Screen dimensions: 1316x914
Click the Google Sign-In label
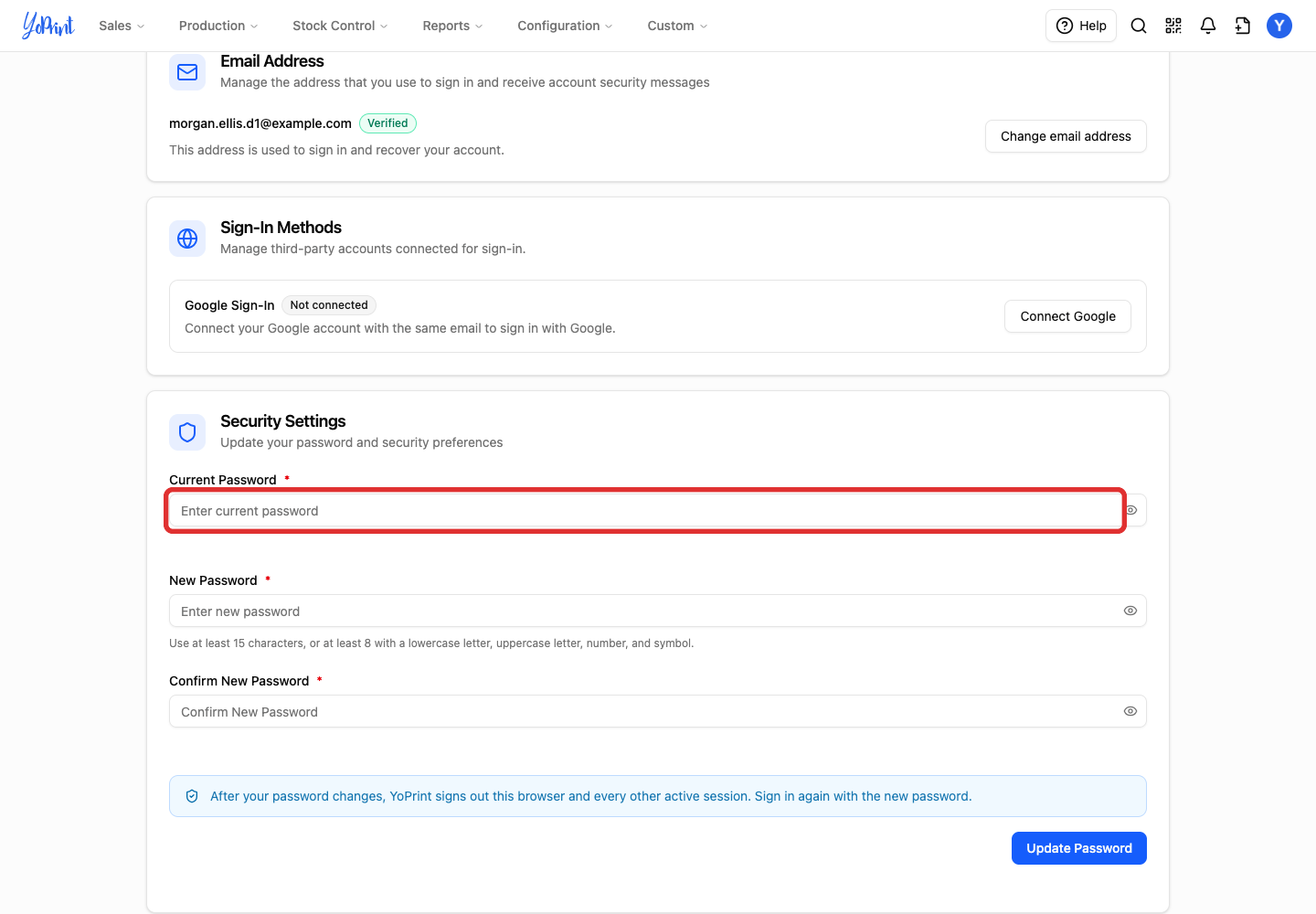tap(229, 305)
